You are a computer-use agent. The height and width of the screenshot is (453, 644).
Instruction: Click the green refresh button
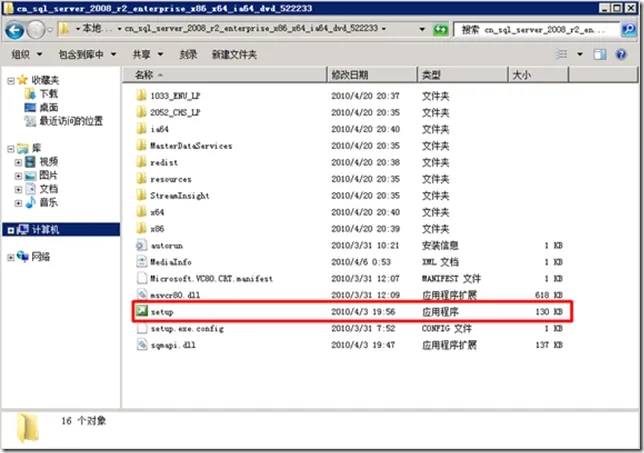(441, 30)
